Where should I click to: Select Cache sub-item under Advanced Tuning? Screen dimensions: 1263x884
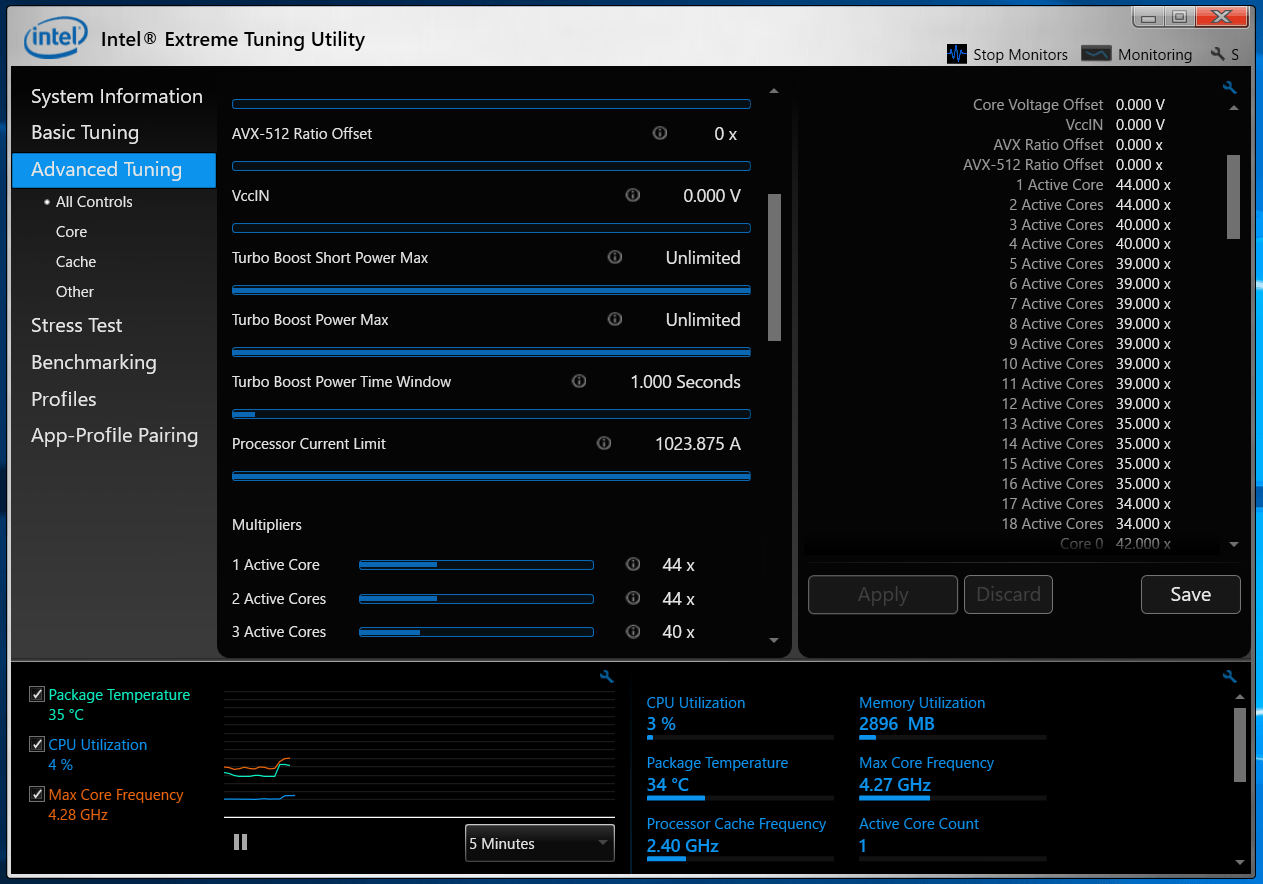(x=76, y=261)
